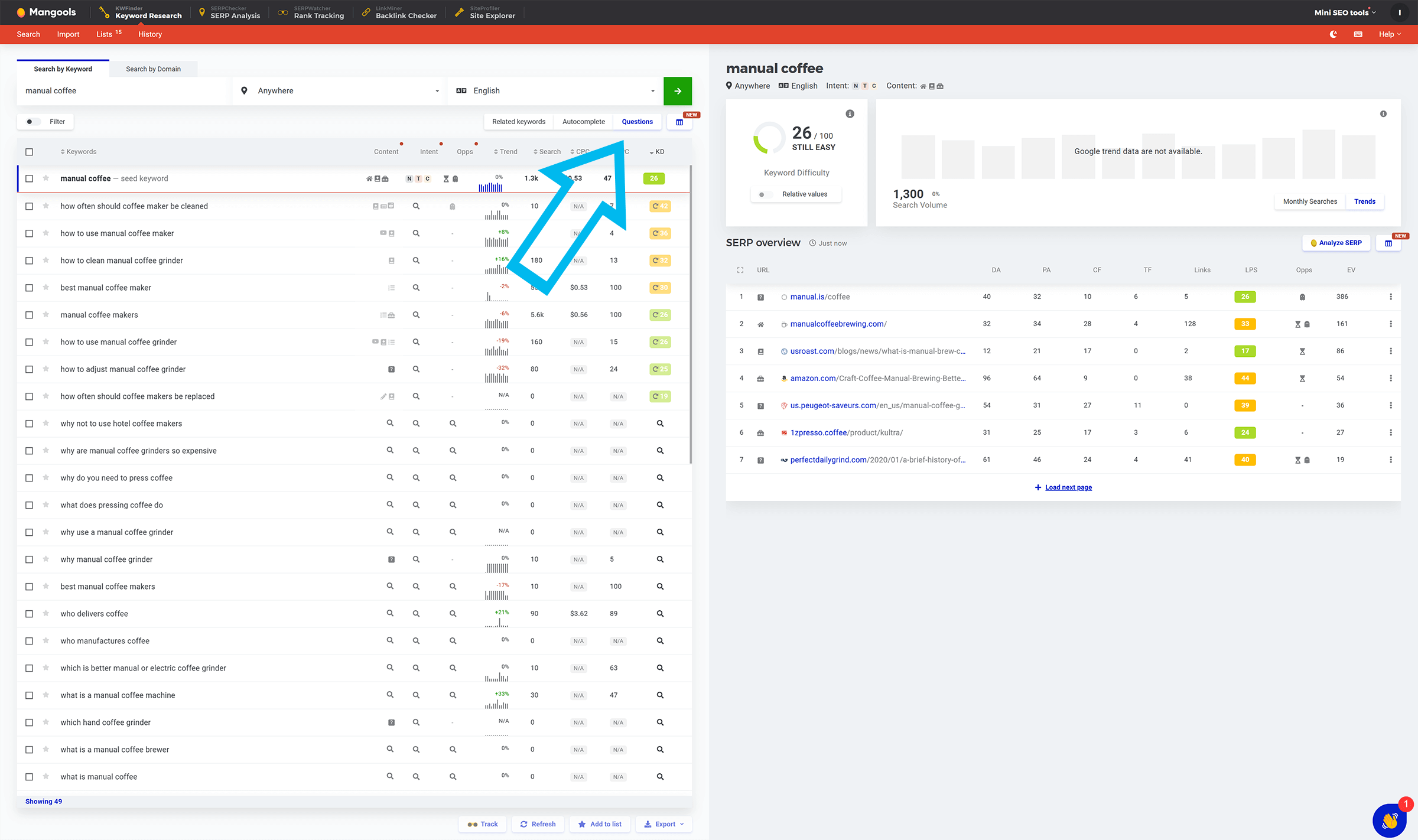
Task: Select the Autocomplete tab
Action: 583,122
